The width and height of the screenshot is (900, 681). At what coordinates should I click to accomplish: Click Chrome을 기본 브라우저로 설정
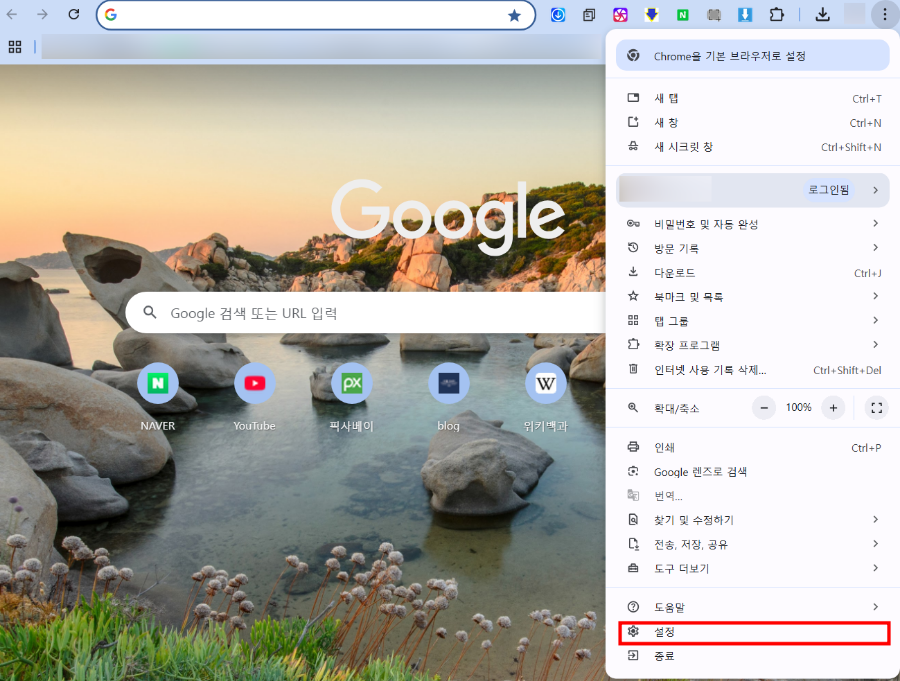point(753,55)
